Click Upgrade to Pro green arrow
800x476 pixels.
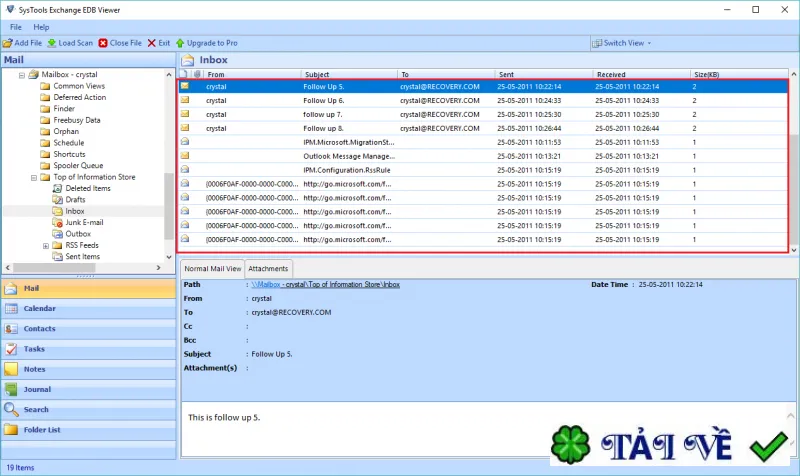coord(180,43)
